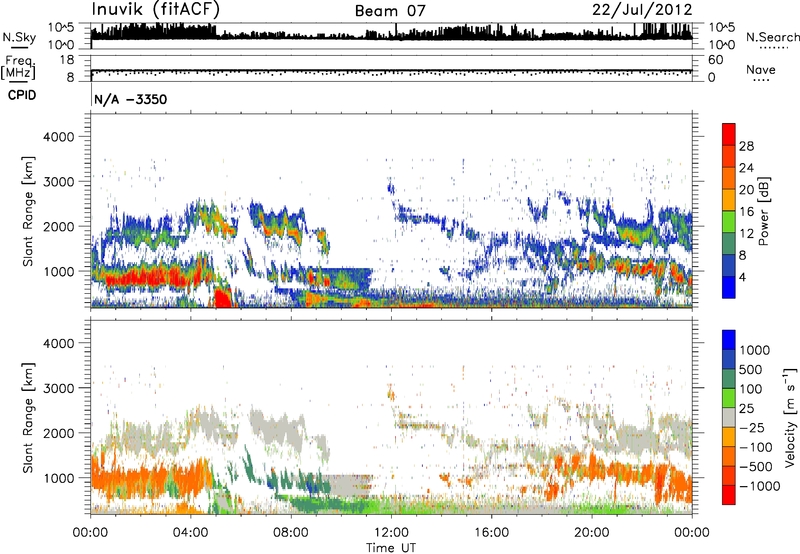This screenshot has height=554, width=800.
Task: Click the "-1000" tick on Velocity colorbar
Action: coord(760,486)
